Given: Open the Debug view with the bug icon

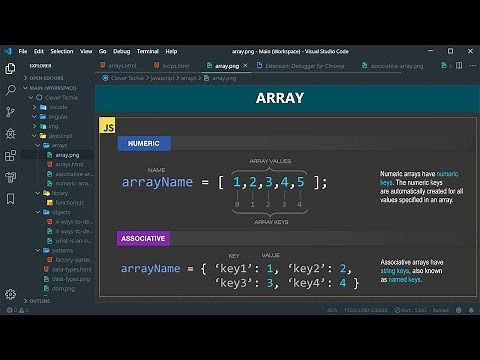Looking at the screenshot, I should pyautogui.click(x=10, y=134).
